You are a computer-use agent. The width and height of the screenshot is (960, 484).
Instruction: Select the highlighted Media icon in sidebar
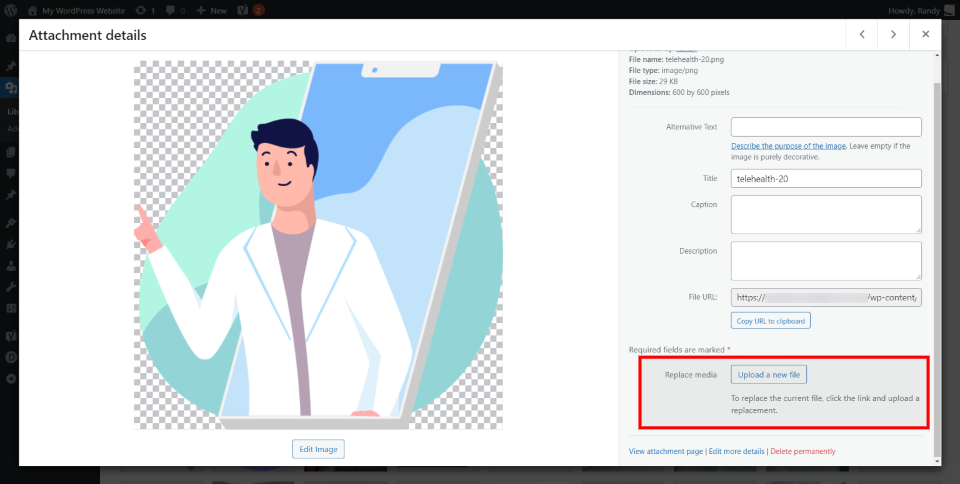(x=10, y=88)
